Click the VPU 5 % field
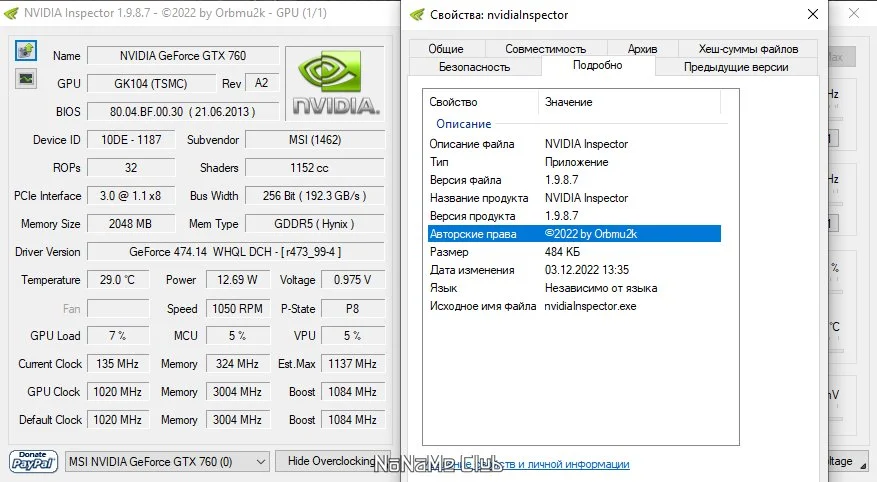This screenshot has height=482, width=877. click(x=353, y=335)
